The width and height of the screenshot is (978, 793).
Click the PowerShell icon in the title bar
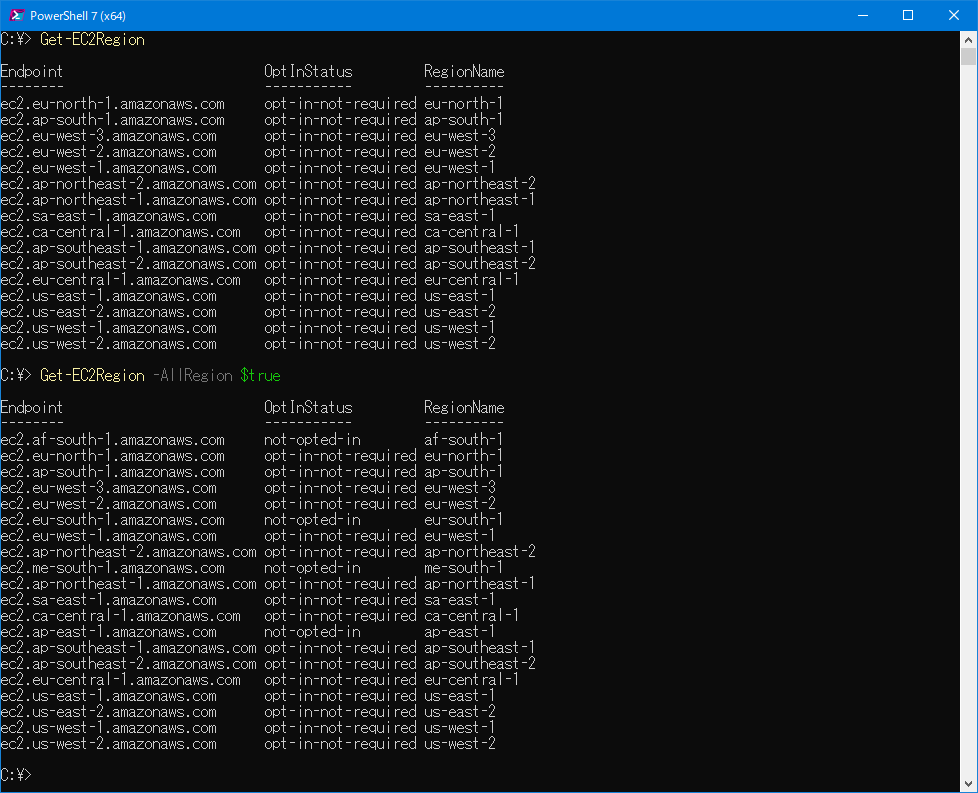(16, 14)
